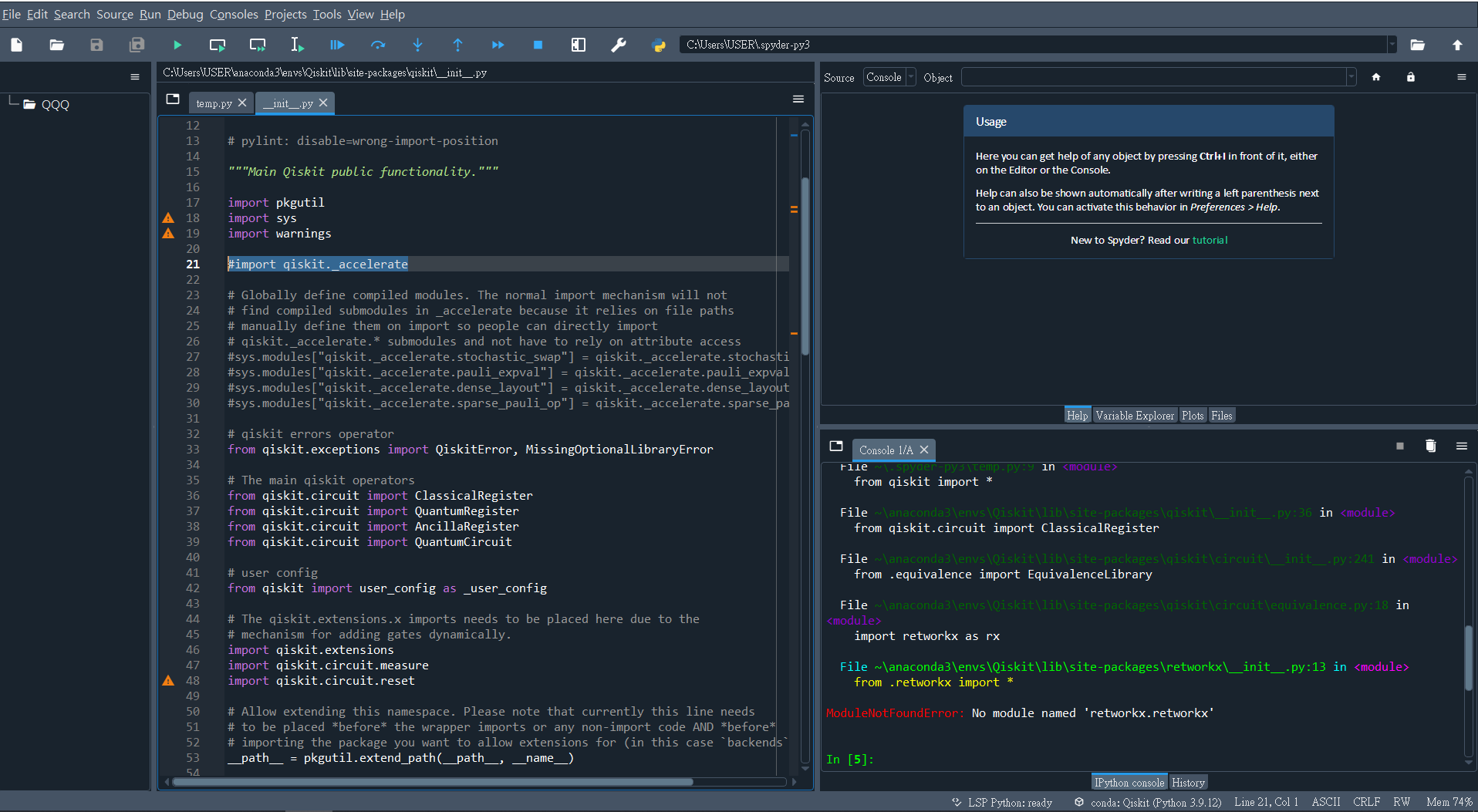Click the debugger step over icon
The image size is (1478, 812).
coord(377,45)
